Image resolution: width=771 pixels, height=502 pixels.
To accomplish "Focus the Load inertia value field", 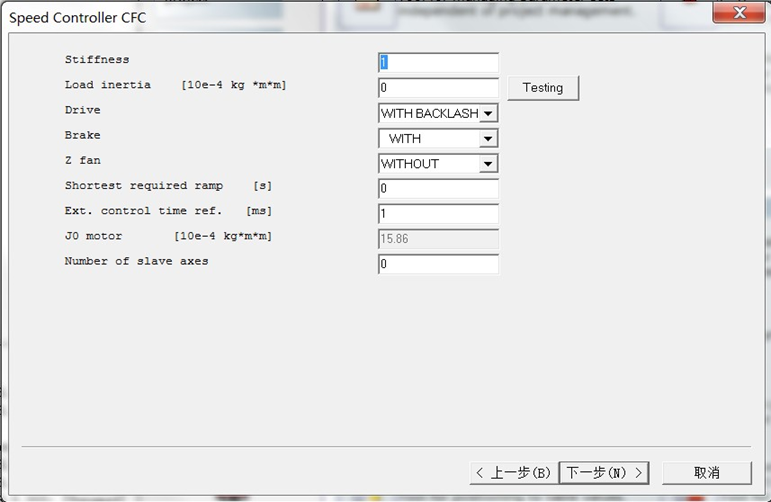I will click(438, 88).
